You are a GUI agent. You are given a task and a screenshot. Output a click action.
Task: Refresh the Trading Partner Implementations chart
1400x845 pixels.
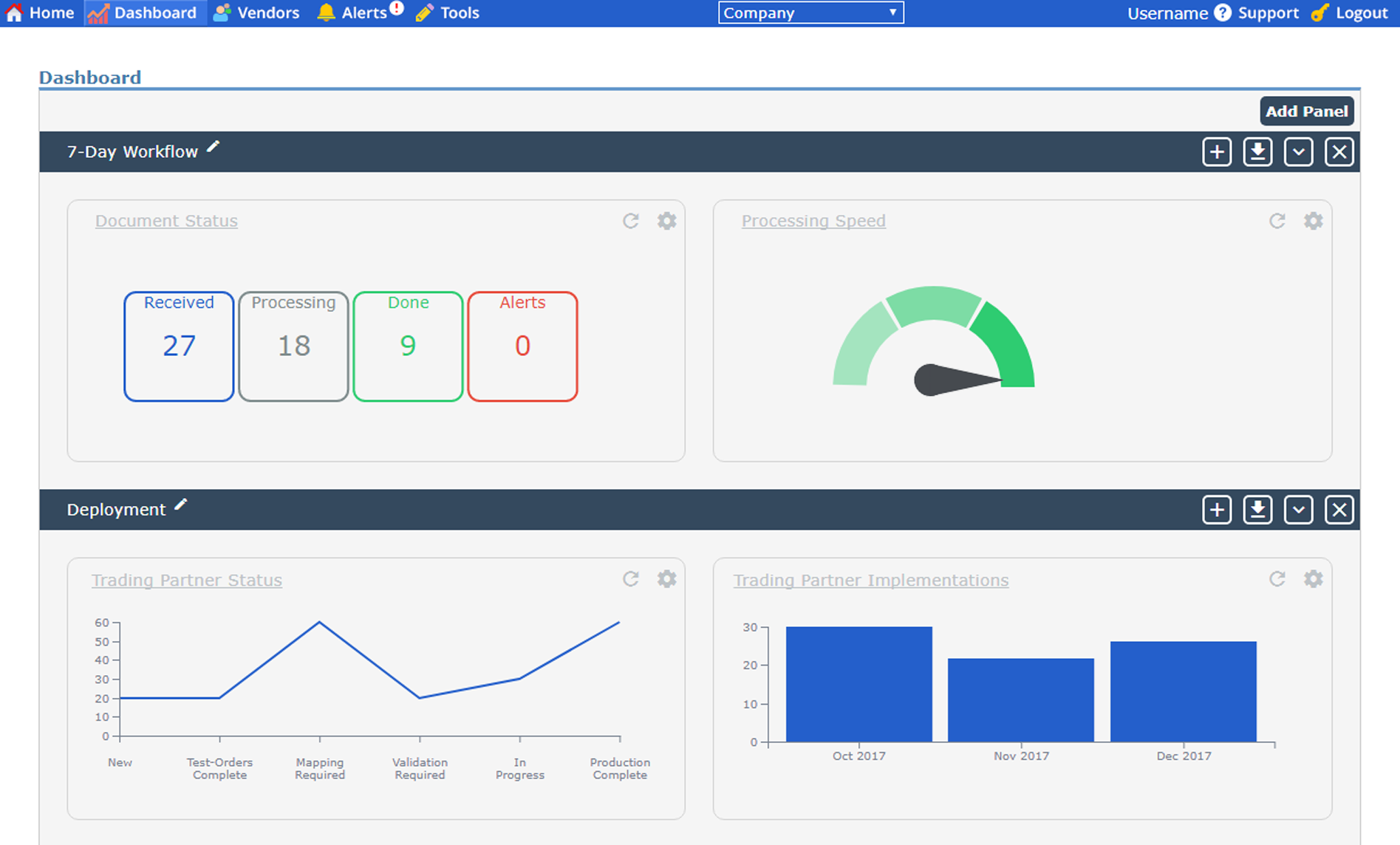click(1277, 579)
